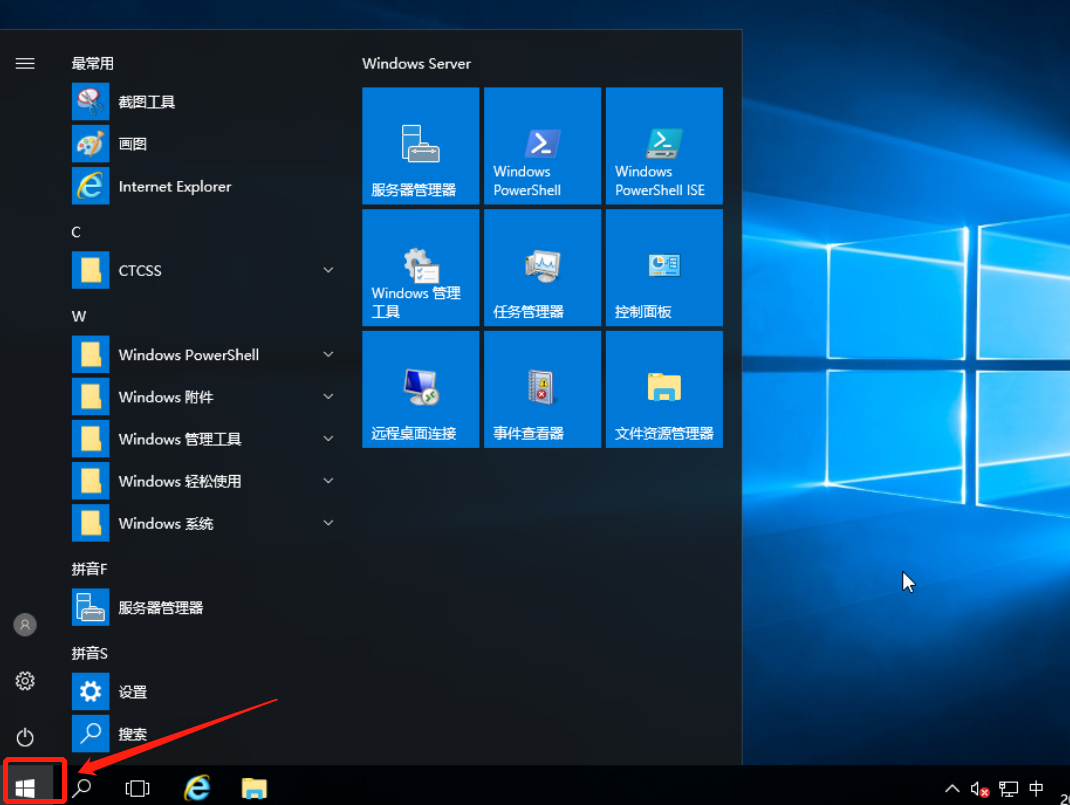Expand the Windows 附件 folder
The height and width of the screenshot is (805, 1070).
tap(328, 397)
